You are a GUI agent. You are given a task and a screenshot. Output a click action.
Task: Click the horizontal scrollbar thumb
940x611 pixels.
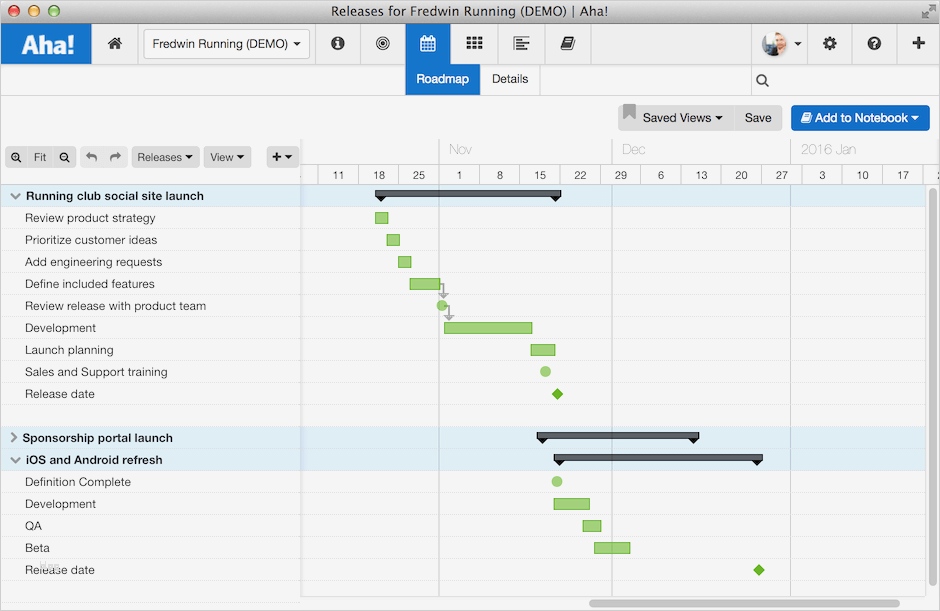point(744,604)
